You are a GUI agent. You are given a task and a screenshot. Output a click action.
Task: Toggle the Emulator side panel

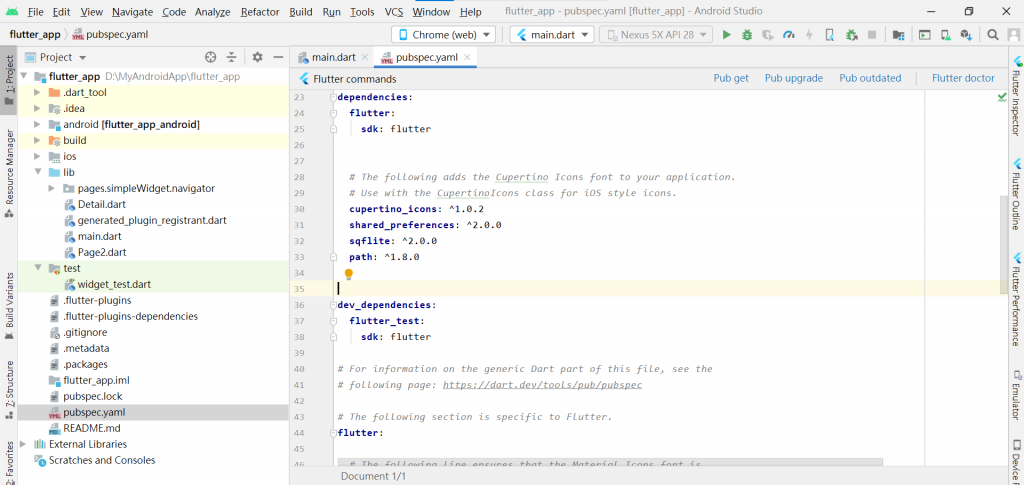click(1016, 395)
